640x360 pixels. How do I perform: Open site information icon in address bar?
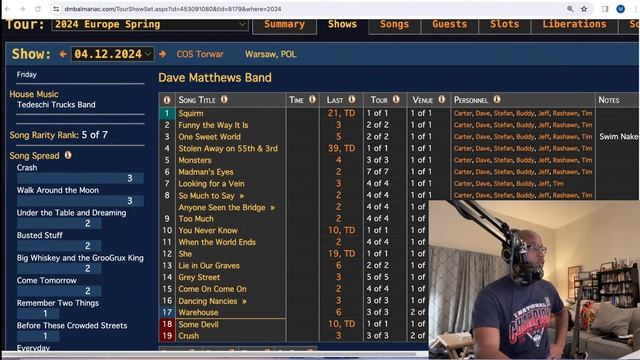[x=56, y=9]
